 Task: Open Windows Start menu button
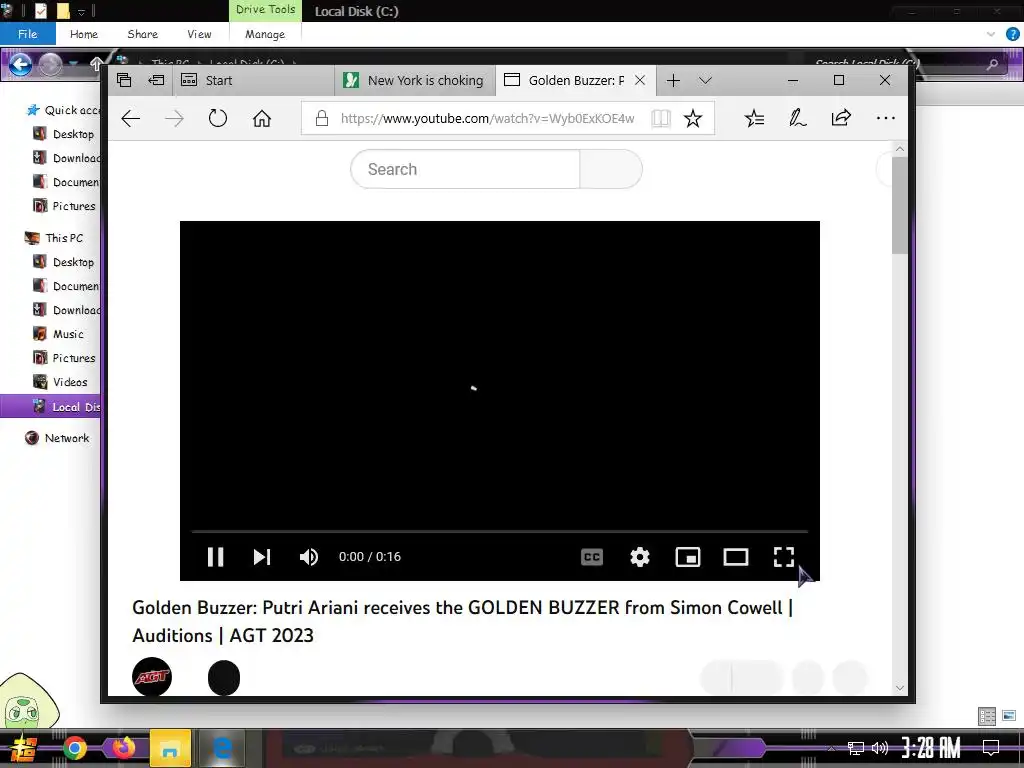pyautogui.click(x=24, y=749)
